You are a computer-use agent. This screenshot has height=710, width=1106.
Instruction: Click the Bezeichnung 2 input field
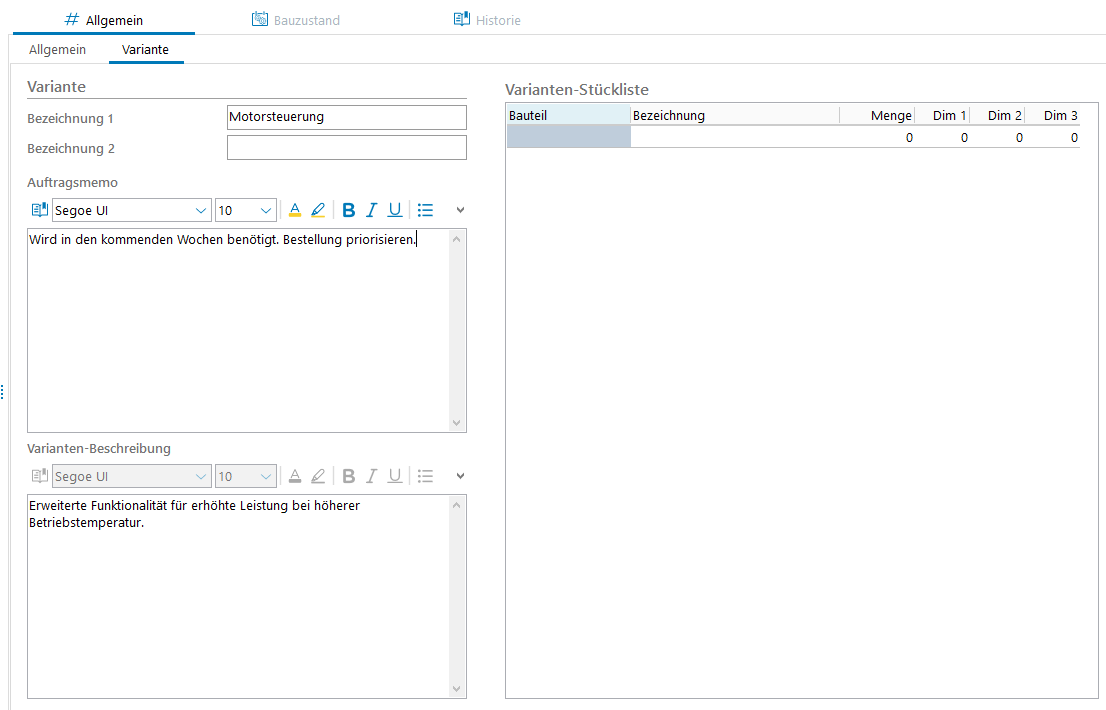tap(346, 148)
